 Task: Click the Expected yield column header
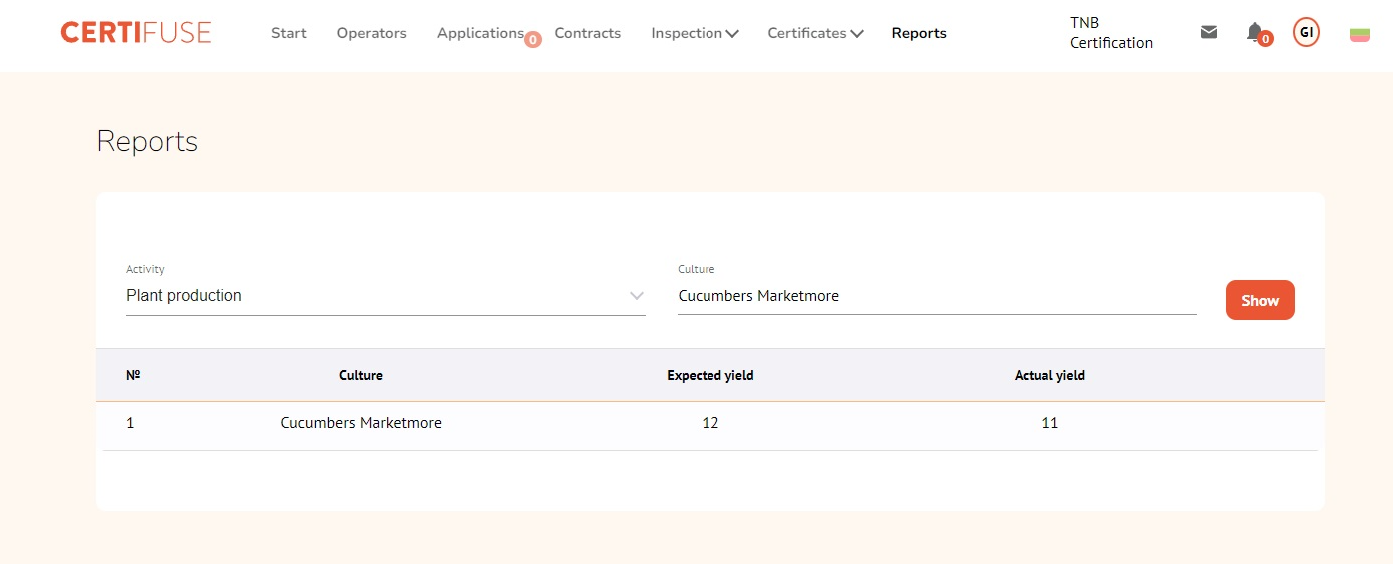pos(710,376)
